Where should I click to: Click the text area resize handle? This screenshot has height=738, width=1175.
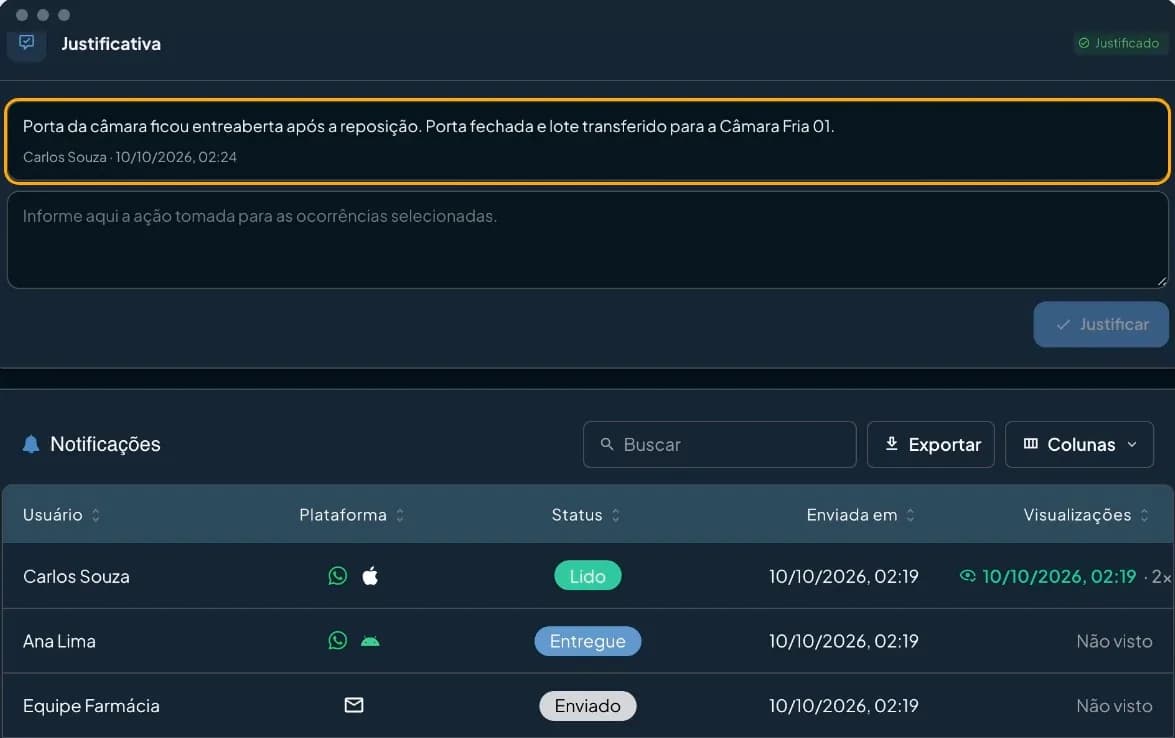coord(1162,281)
